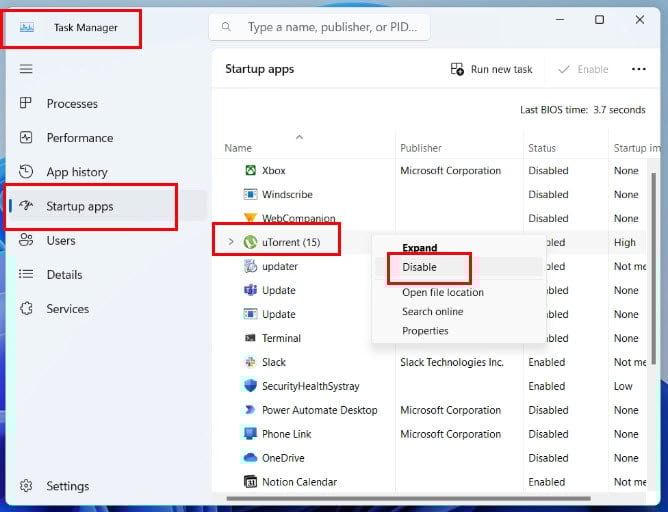The width and height of the screenshot is (668, 512).
Task: Click the Processes sidebar icon
Action: [26, 103]
